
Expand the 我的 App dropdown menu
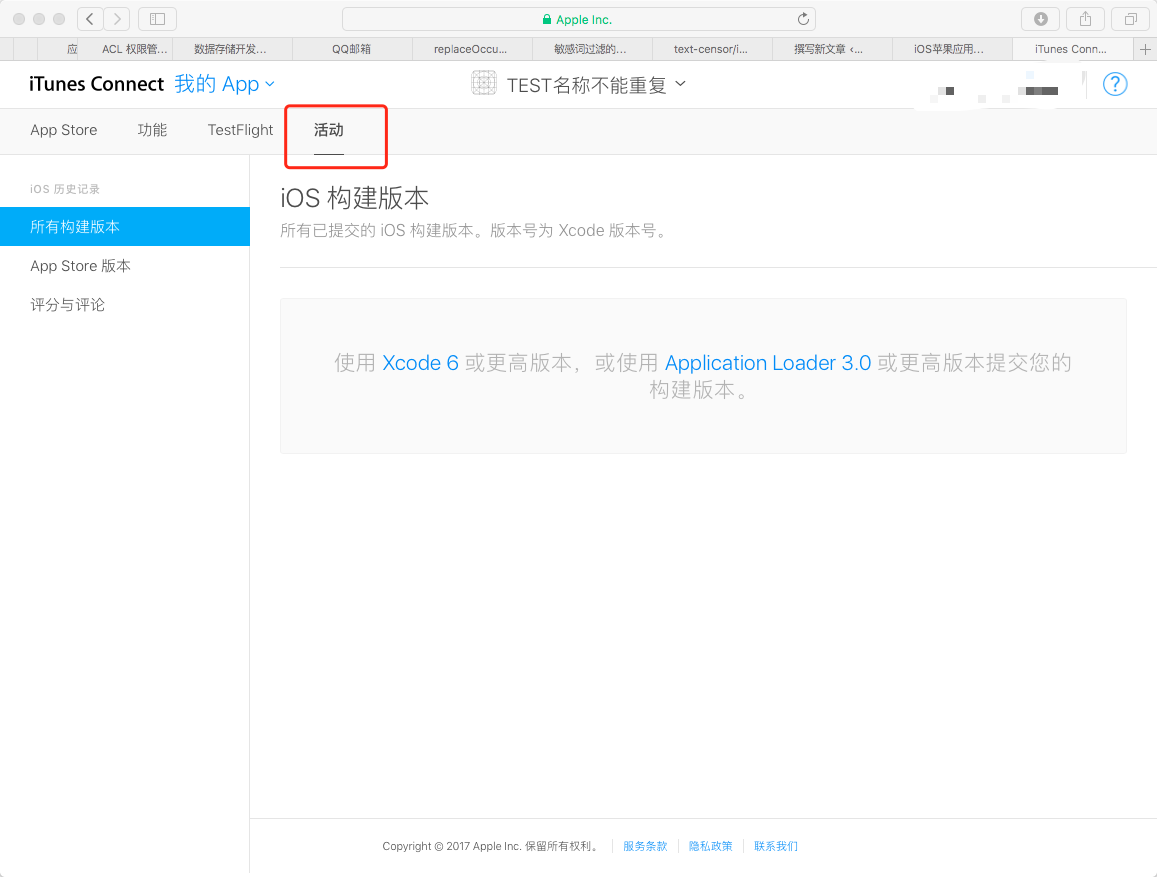[224, 84]
